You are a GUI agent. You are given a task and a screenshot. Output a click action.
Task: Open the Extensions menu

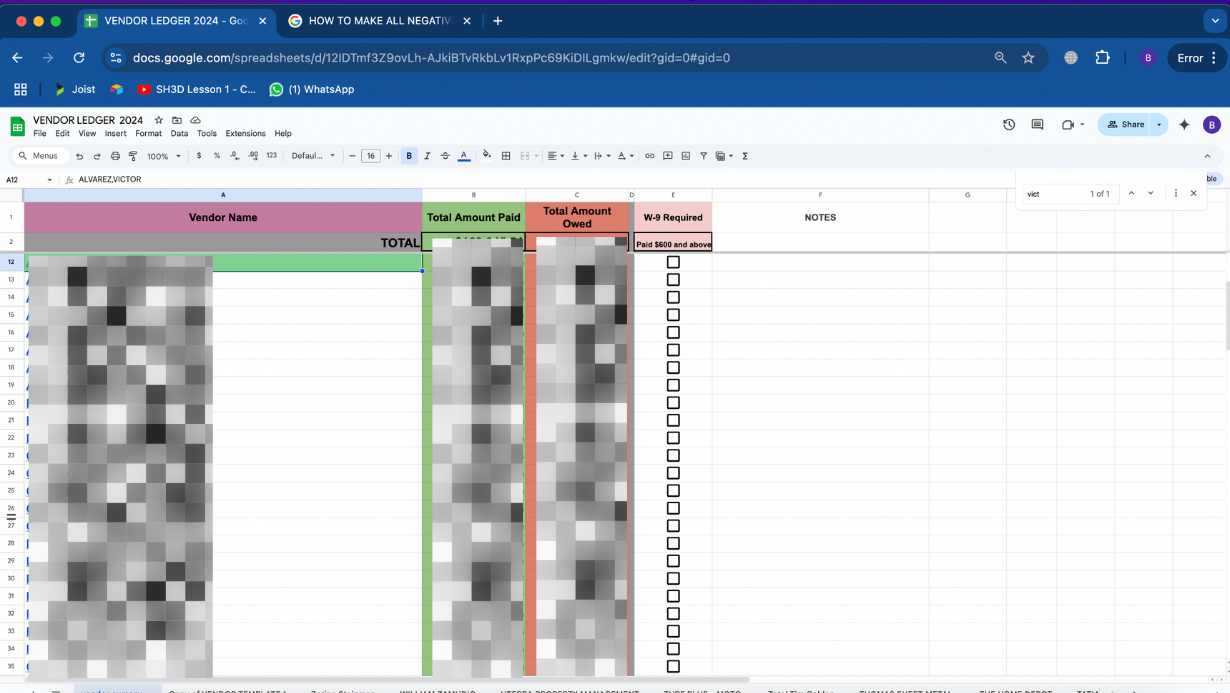pyautogui.click(x=245, y=133)
